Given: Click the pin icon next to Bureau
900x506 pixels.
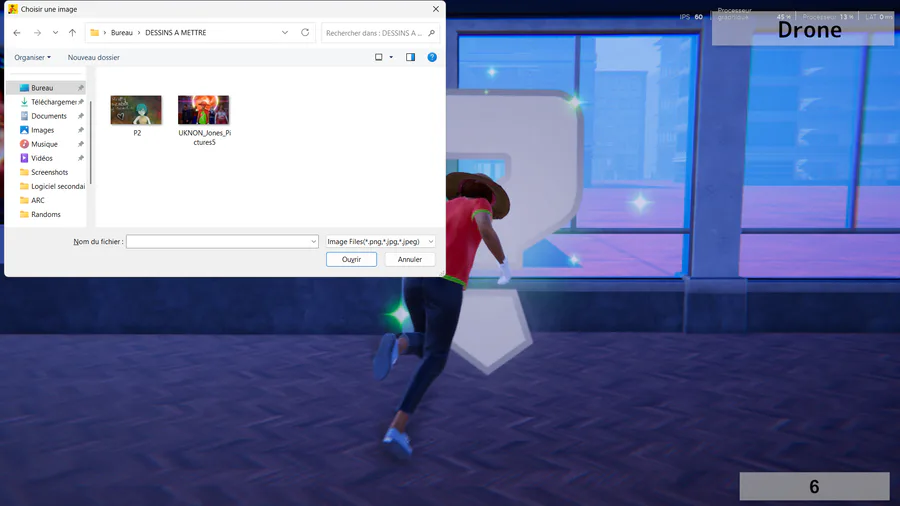Looking at the screenshot, I should coord(81,88).
